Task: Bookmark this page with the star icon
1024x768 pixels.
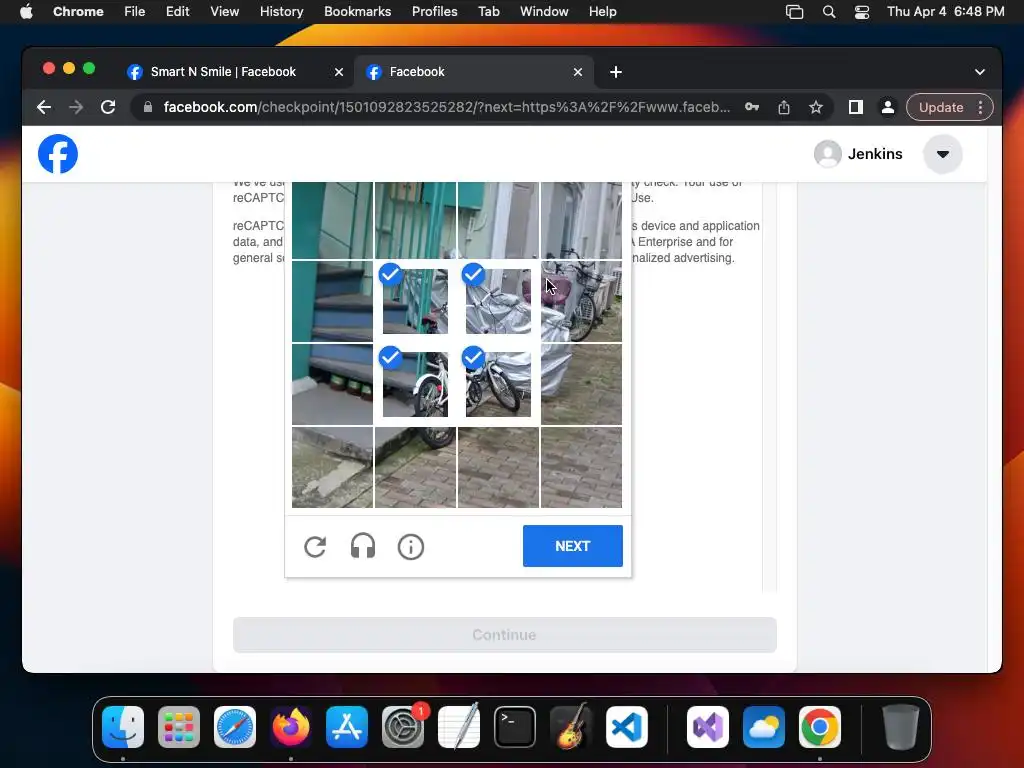Action: (816, 107)
